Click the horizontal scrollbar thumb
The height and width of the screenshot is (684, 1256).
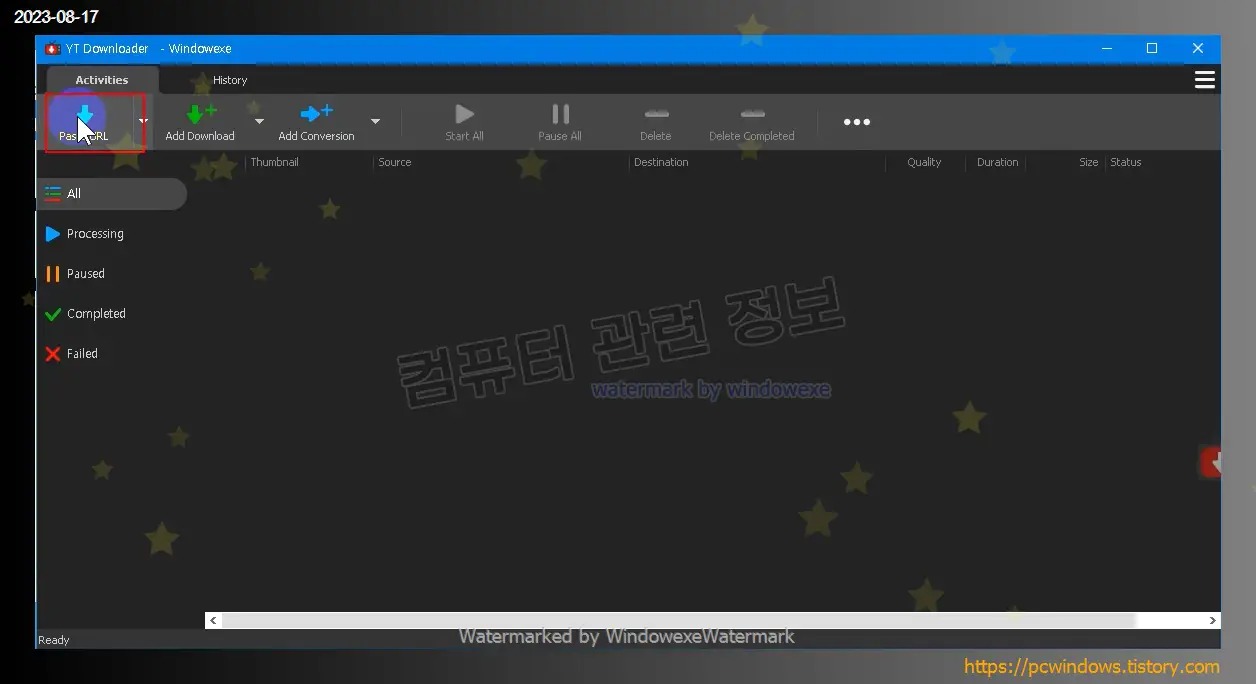click(x=679, y=621)
